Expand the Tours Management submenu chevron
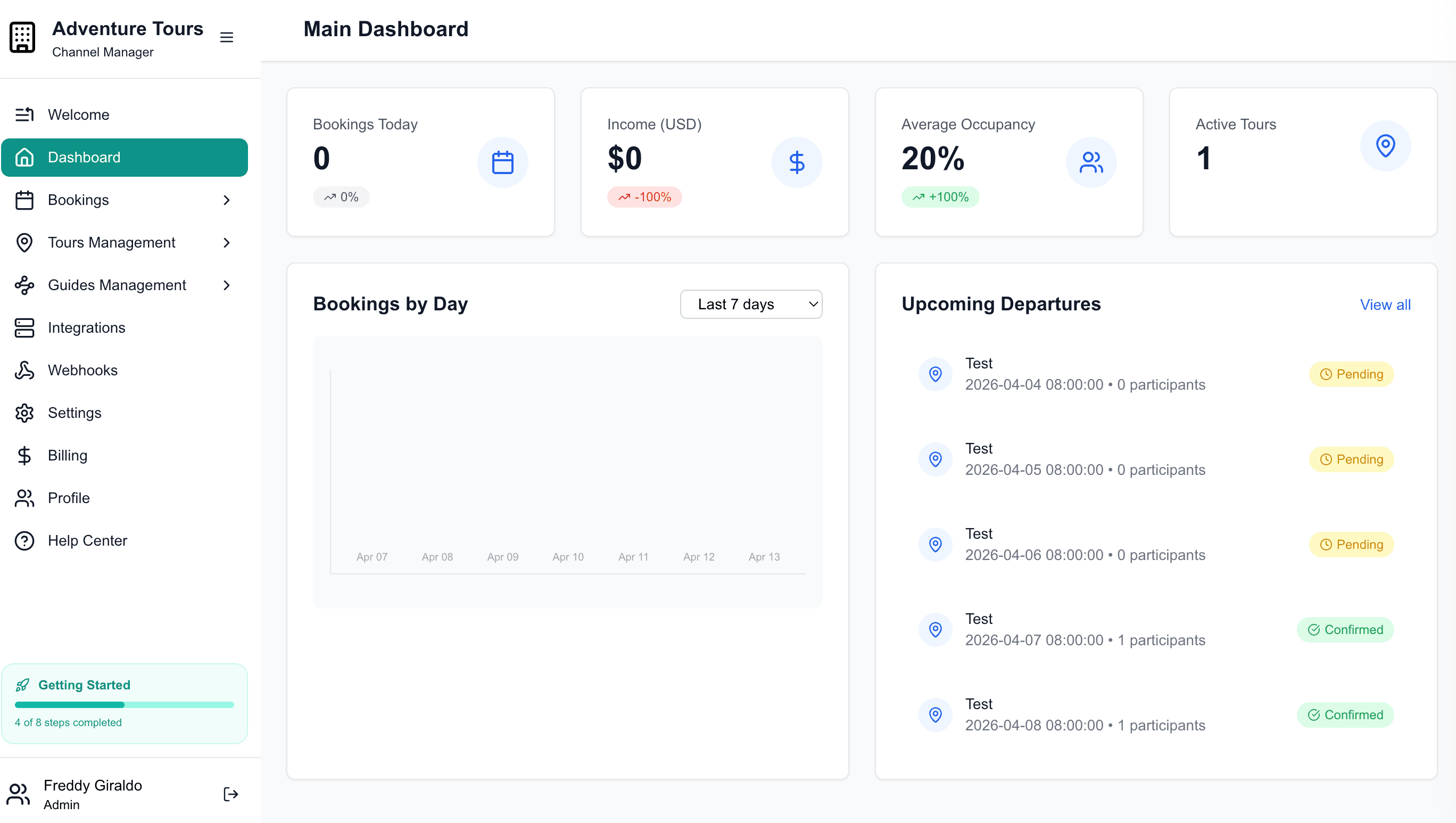Image resolution: width=1456 pixels, height=823 pixels. [x=227, y=243]
